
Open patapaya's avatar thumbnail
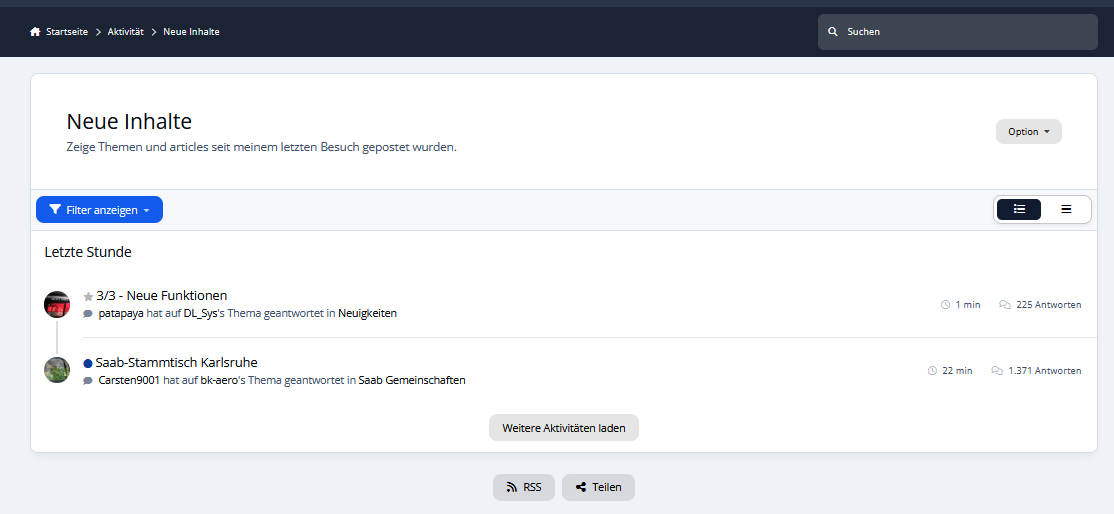pos(57,304)
